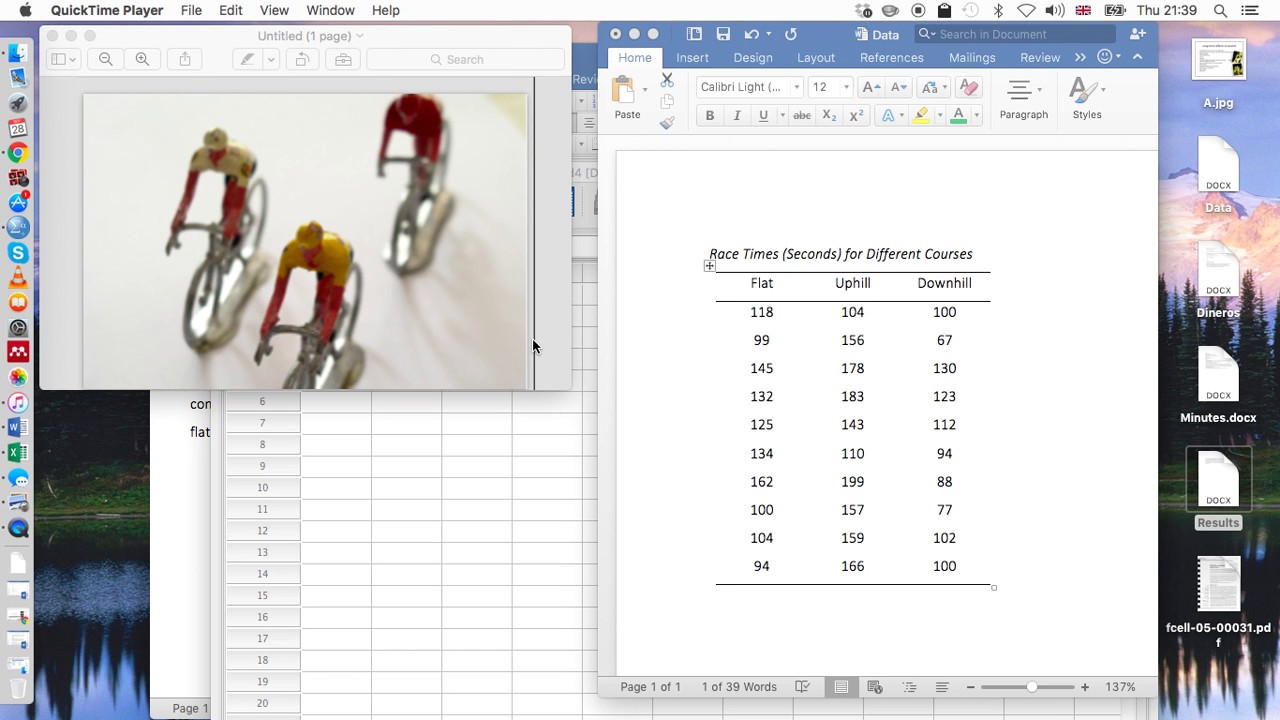Click the Search in Document field
Image resolution: width=1280 pixels, height=720 pixels.
(x=1016, y=34)
